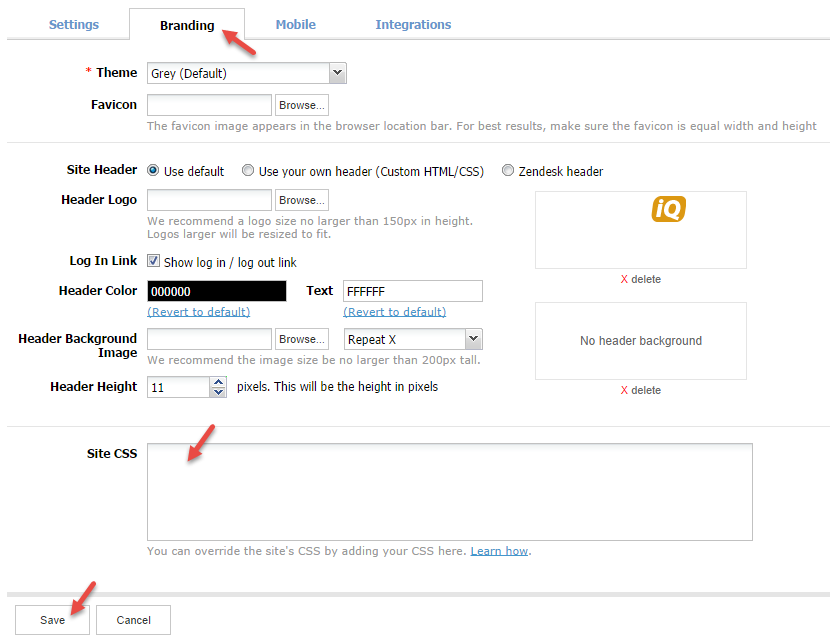Image resolution: width=830 pixels, height=644 pixels.
Task: Open the Mobile tab
Action: pos(295,24)
